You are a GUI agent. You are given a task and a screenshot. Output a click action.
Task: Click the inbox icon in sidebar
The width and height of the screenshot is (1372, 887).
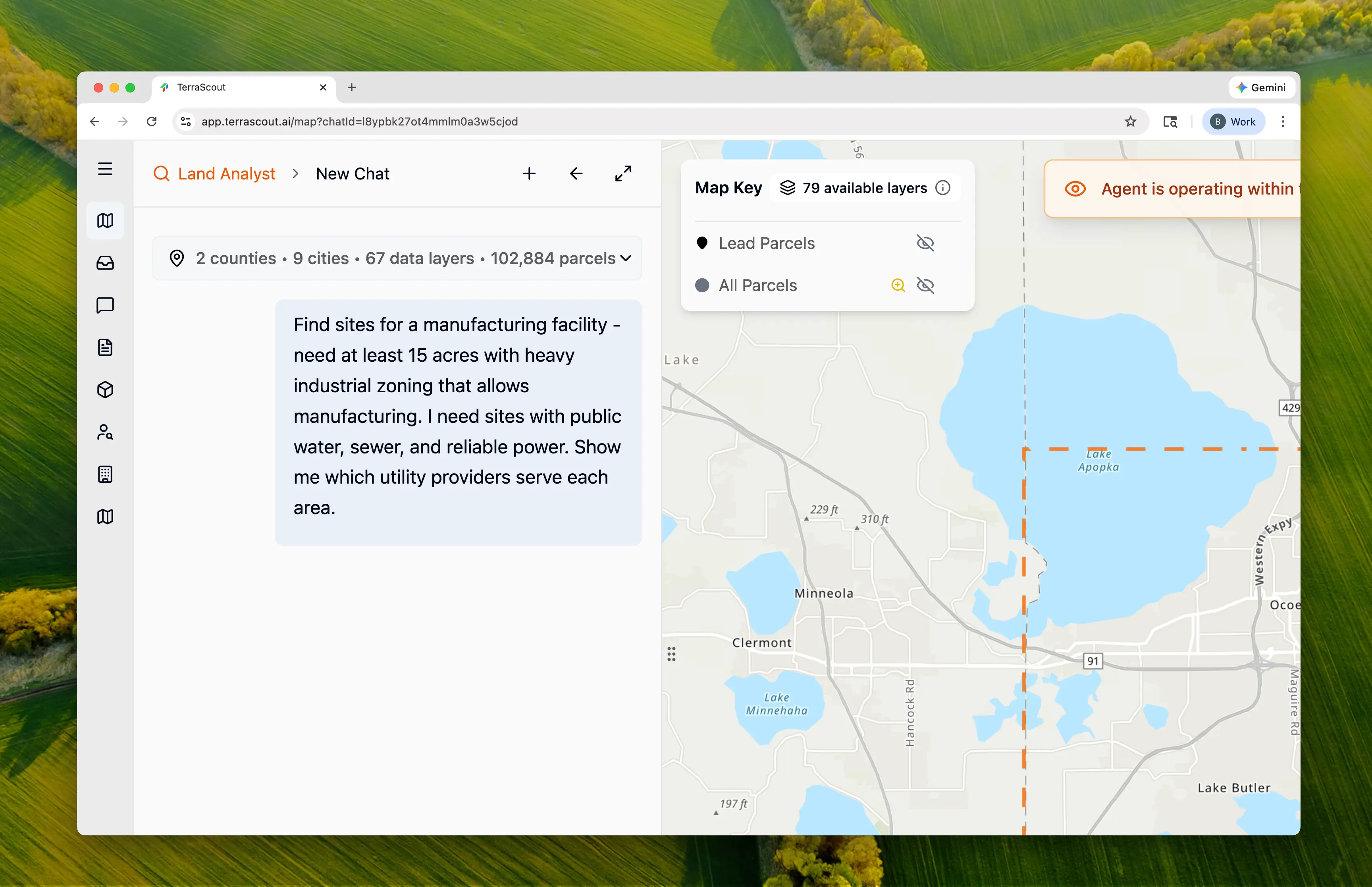[x=105, y=263]
